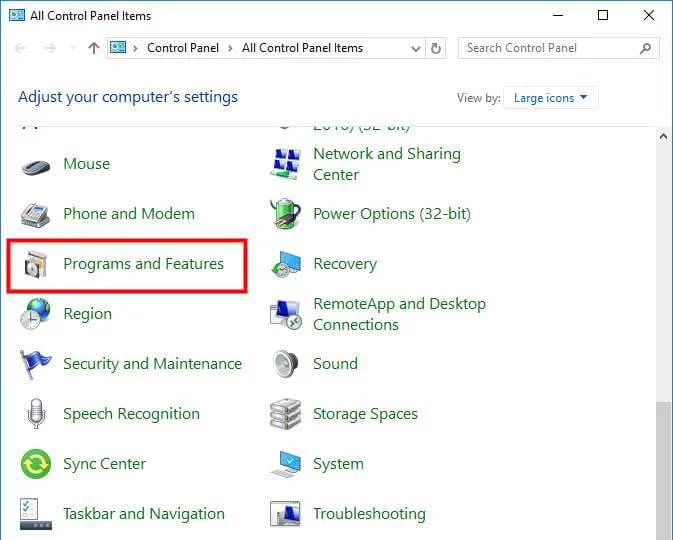Open Recovery link

coord(346,264)
